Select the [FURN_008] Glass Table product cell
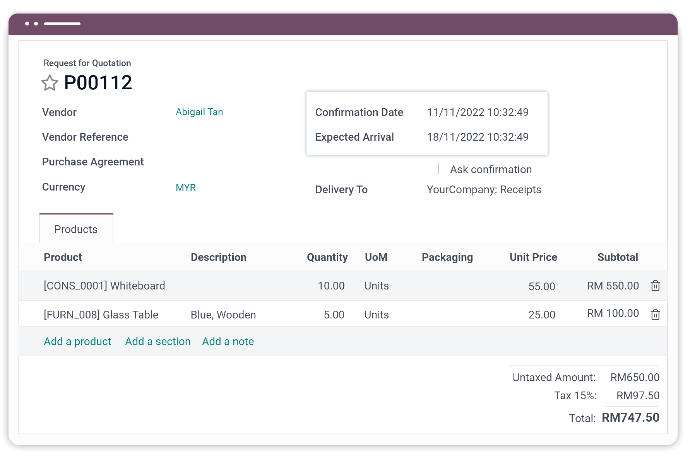 click(x=101, y=315)
